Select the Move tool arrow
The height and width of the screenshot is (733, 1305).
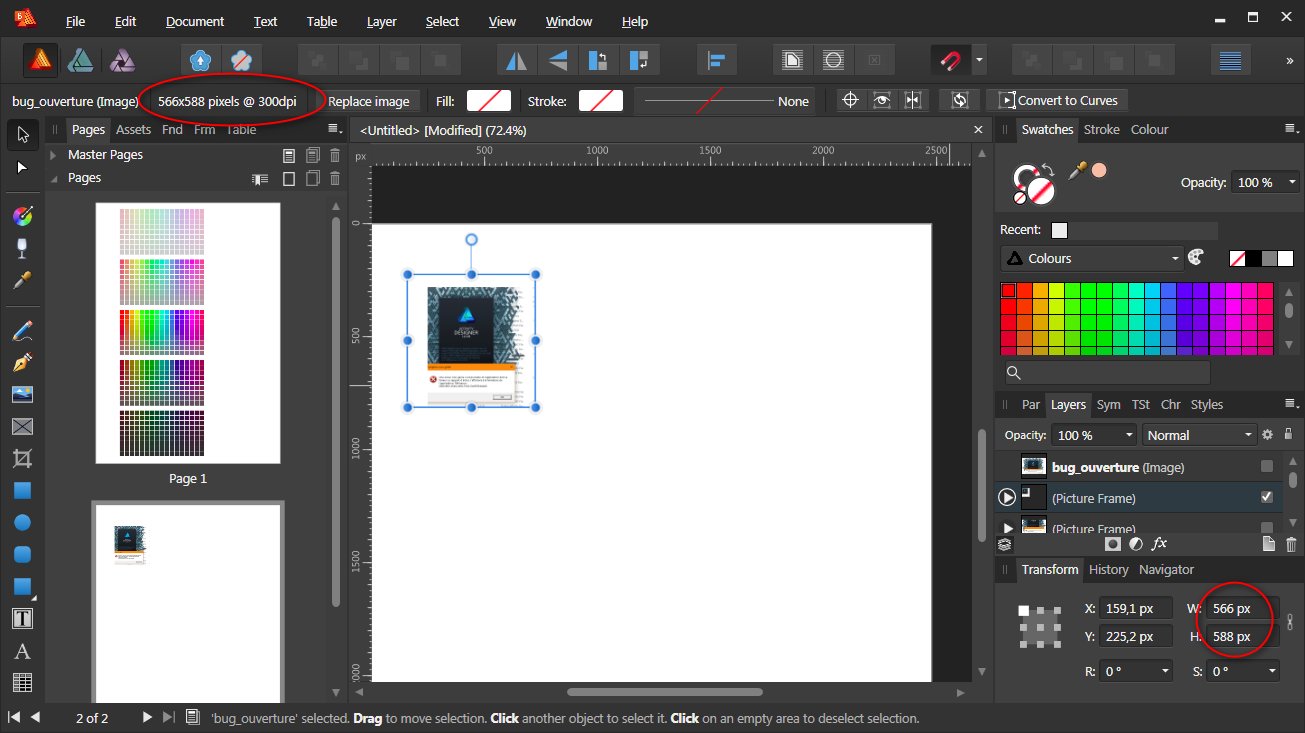22,134
